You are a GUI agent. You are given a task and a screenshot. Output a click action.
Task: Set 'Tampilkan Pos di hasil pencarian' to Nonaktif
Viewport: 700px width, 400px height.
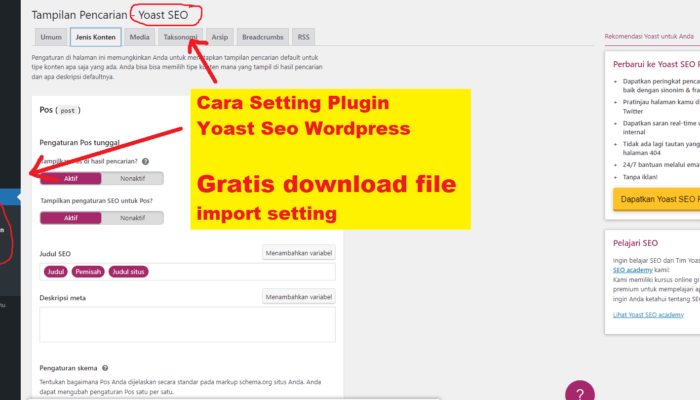pyautogui.click(x=132, y=178)
